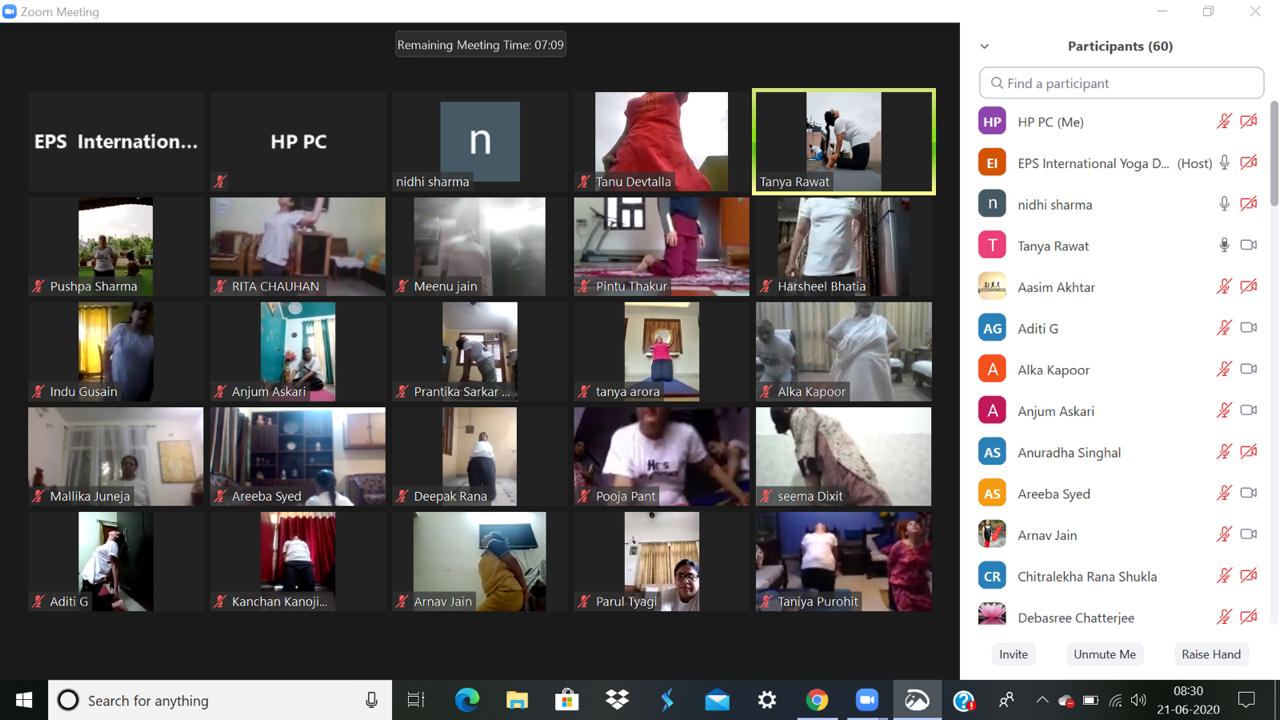Collapse the Participants panel chevron
Viewport: 1280px width, 720px height.
coord(984,46)
